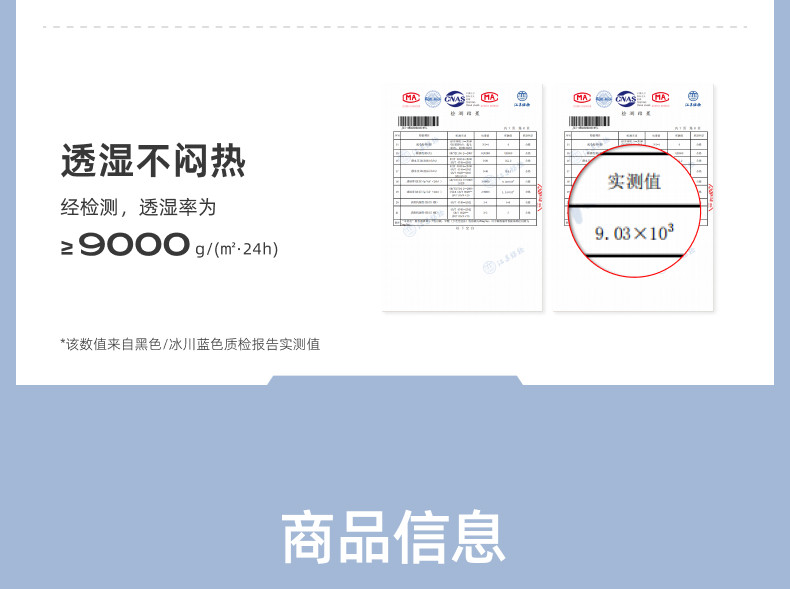Viewport: 790px width, 589px height.
Task: Click the barcode on the right report
Action: (589, 121)
